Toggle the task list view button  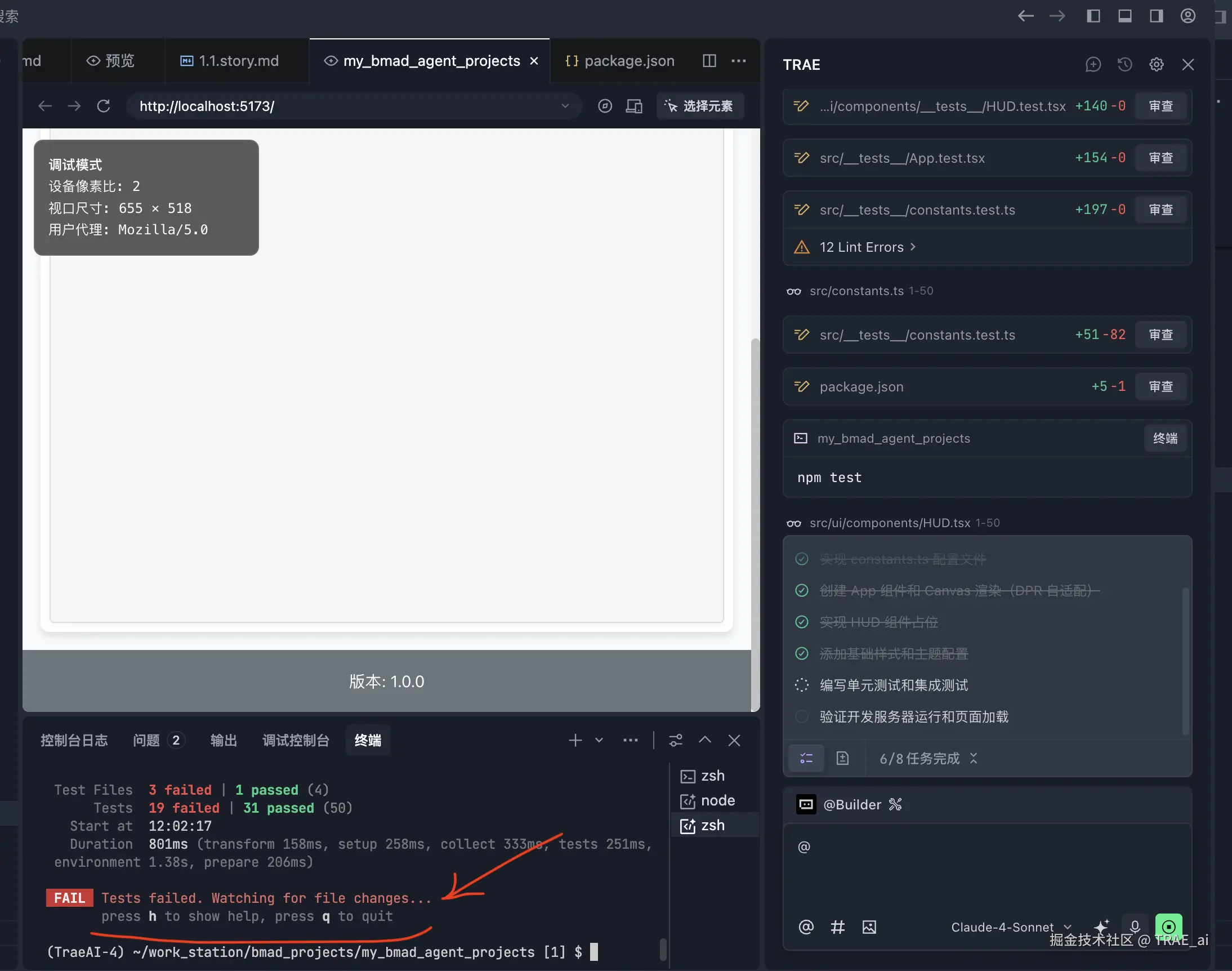806,758
